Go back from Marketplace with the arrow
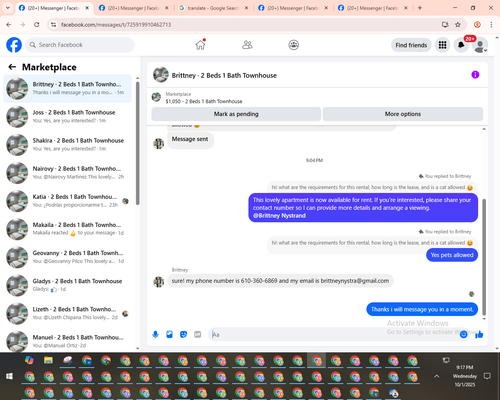The width and height of the screenshot is (500, 400). click(12, 67)
